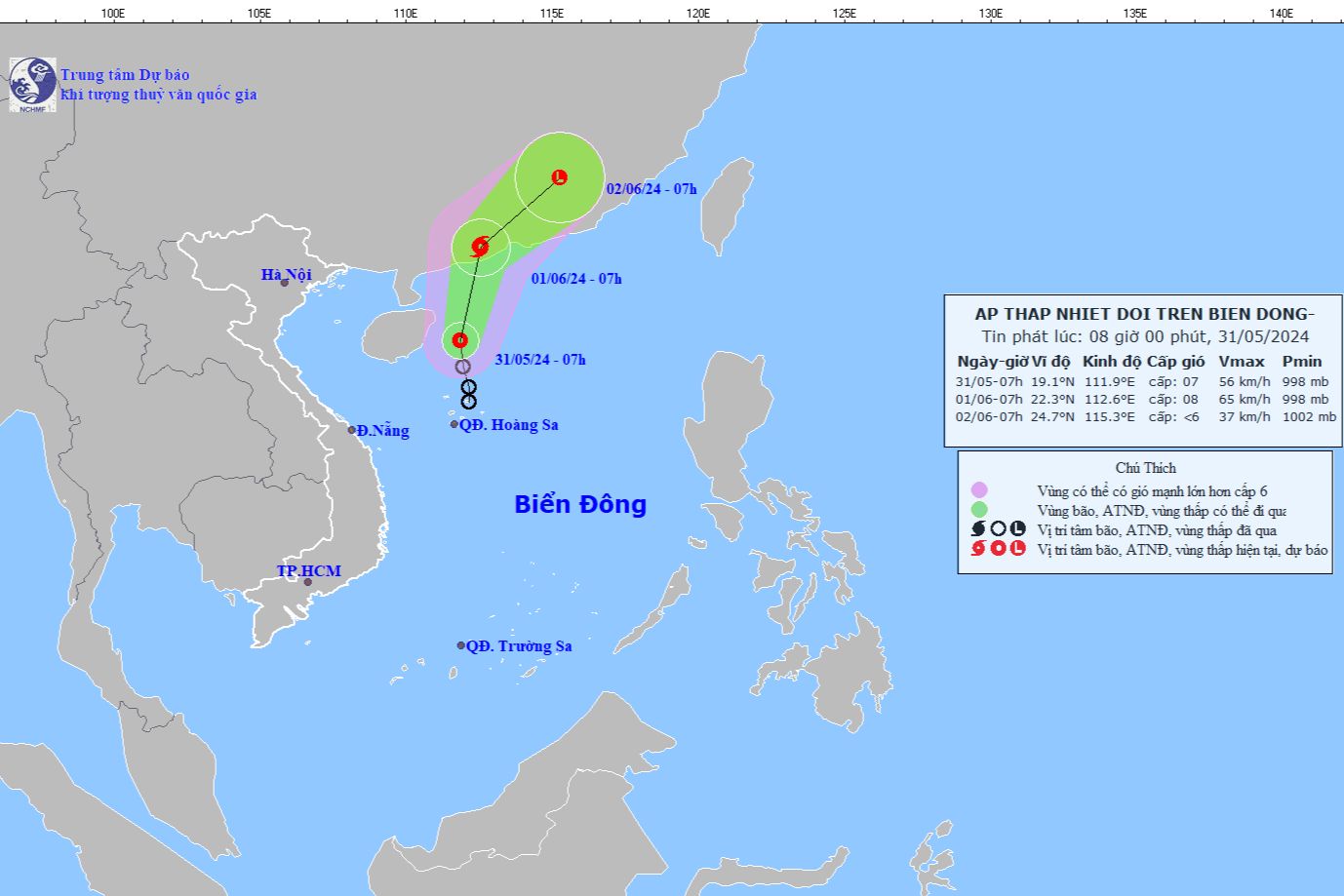Click the TP.HCM label

[308, 571]
